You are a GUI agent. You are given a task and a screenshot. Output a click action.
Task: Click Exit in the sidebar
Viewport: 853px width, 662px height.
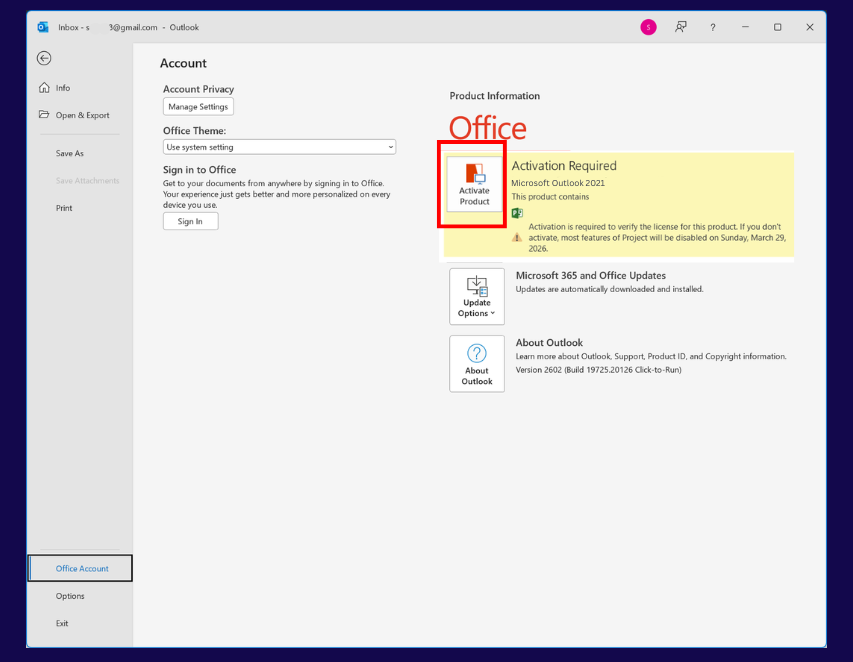coord(62,623)
